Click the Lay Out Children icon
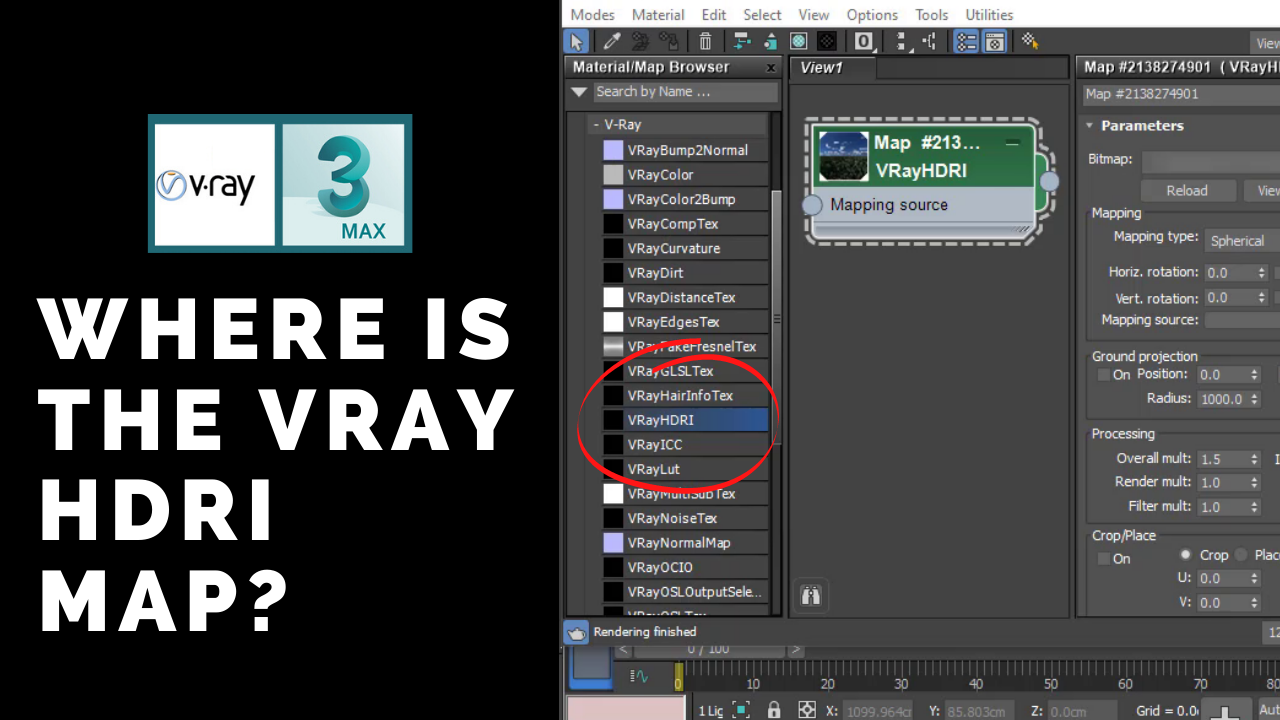 [930, 41]
